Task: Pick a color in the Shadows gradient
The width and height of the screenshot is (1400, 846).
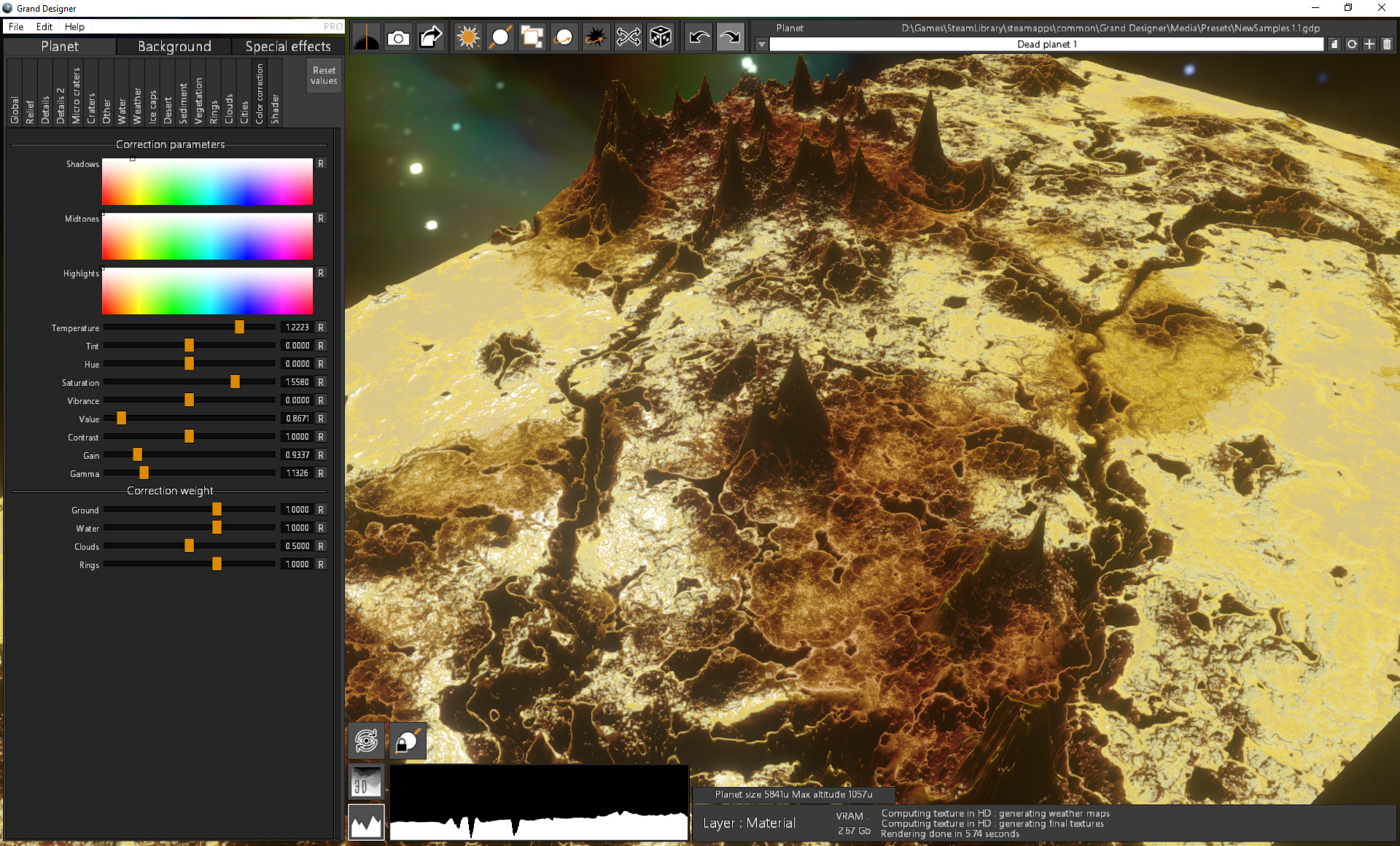Action: click(208, 181)
